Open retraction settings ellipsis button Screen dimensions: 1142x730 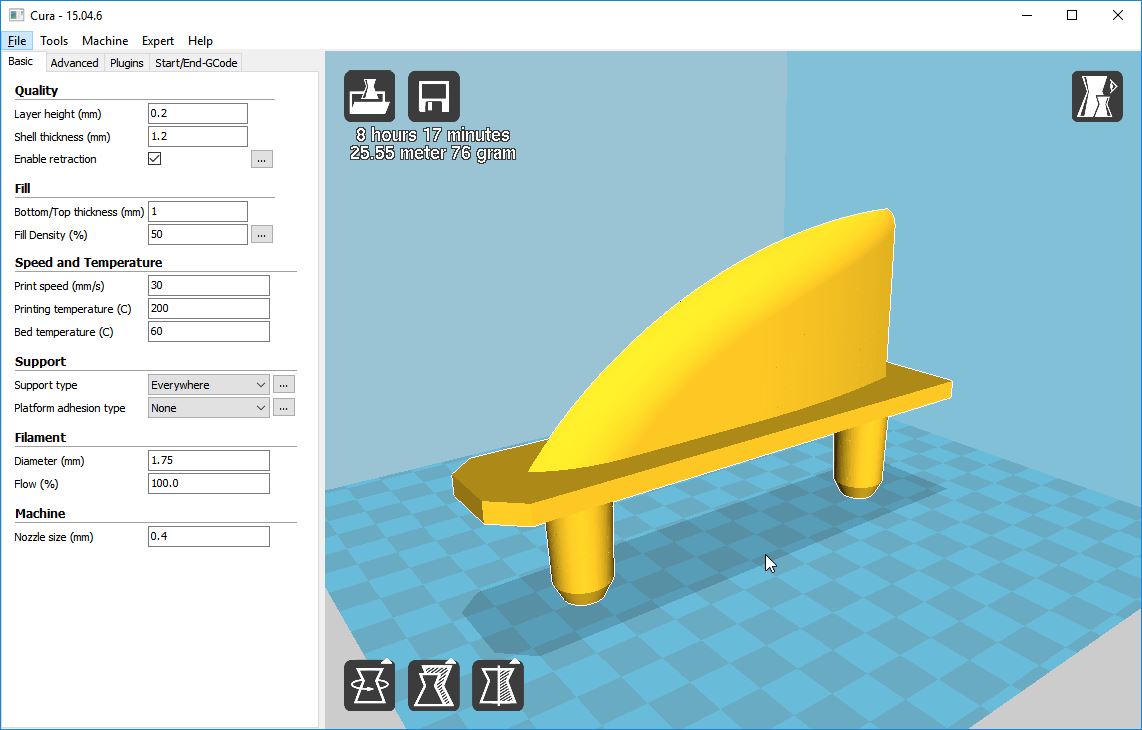tap(261, 159)
